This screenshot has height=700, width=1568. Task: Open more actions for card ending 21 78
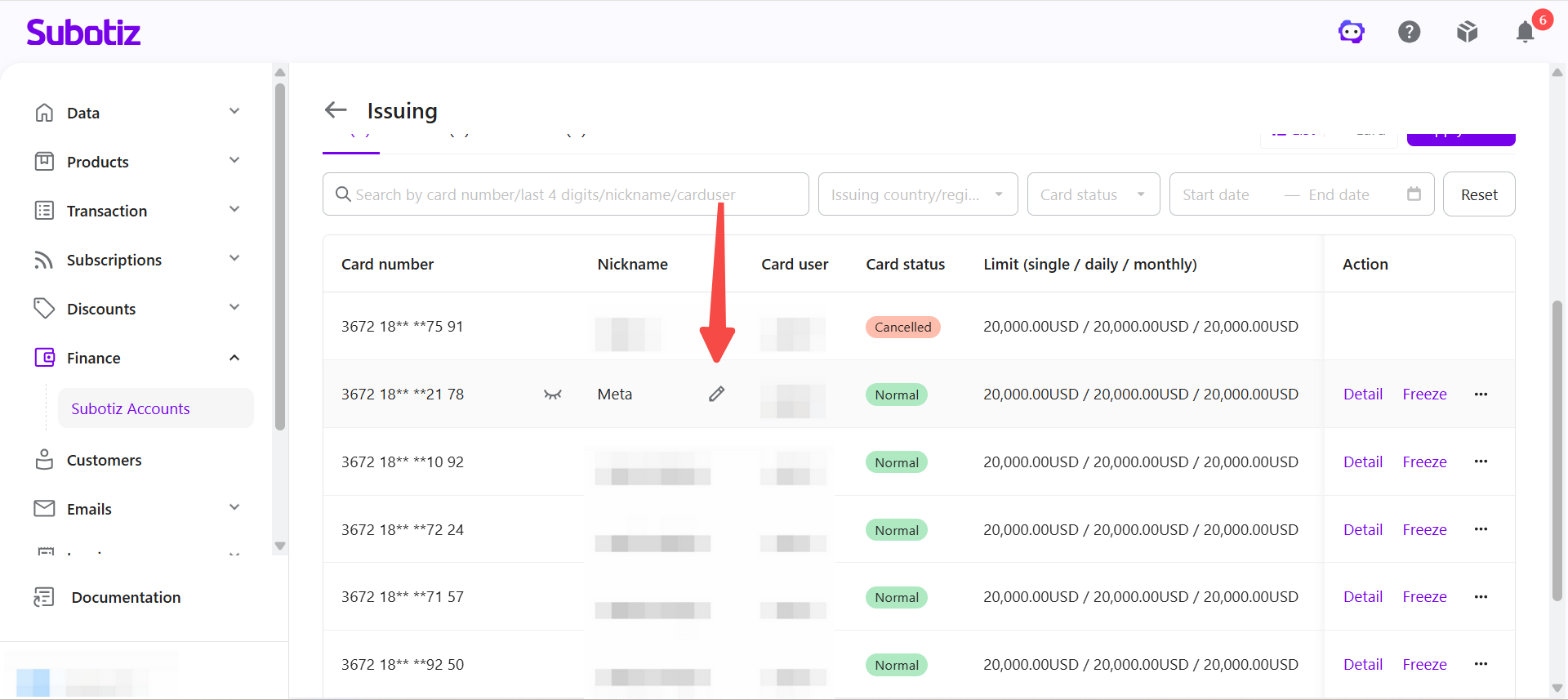[x=1481, y=395]
